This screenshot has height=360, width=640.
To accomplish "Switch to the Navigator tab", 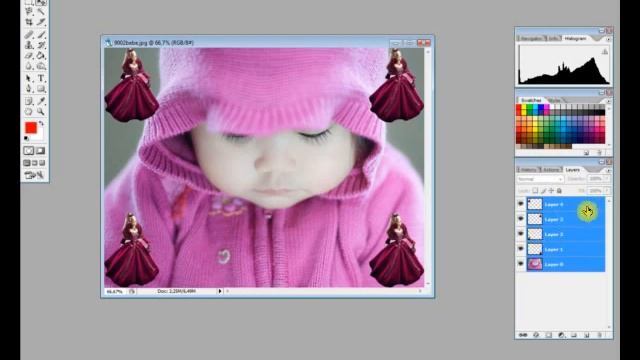I will (531, 38).
